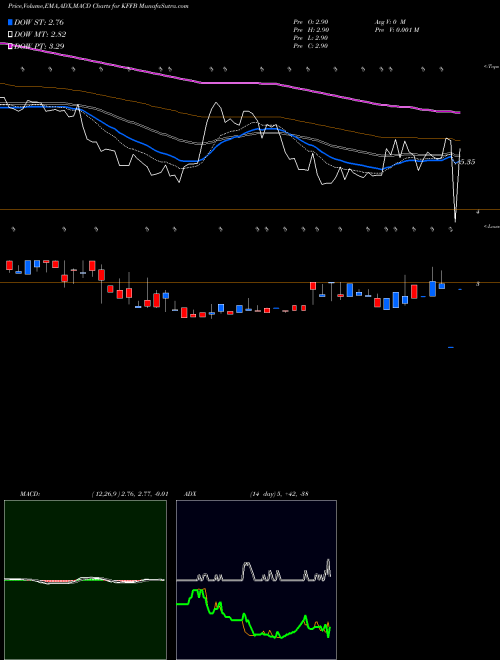Open the green MACD indicator chart panel

coord(85,580)
